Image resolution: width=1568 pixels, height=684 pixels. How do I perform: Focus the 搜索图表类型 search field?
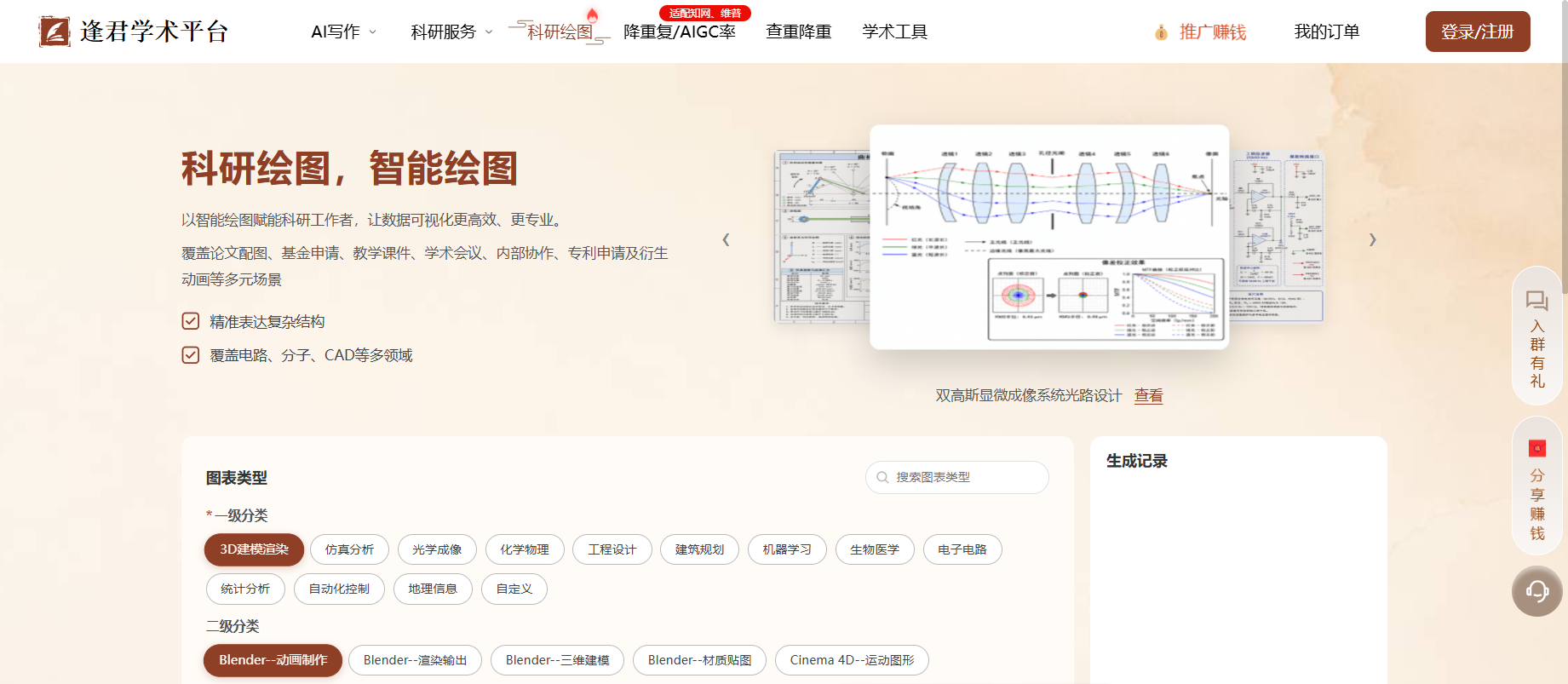pos(957,477)
